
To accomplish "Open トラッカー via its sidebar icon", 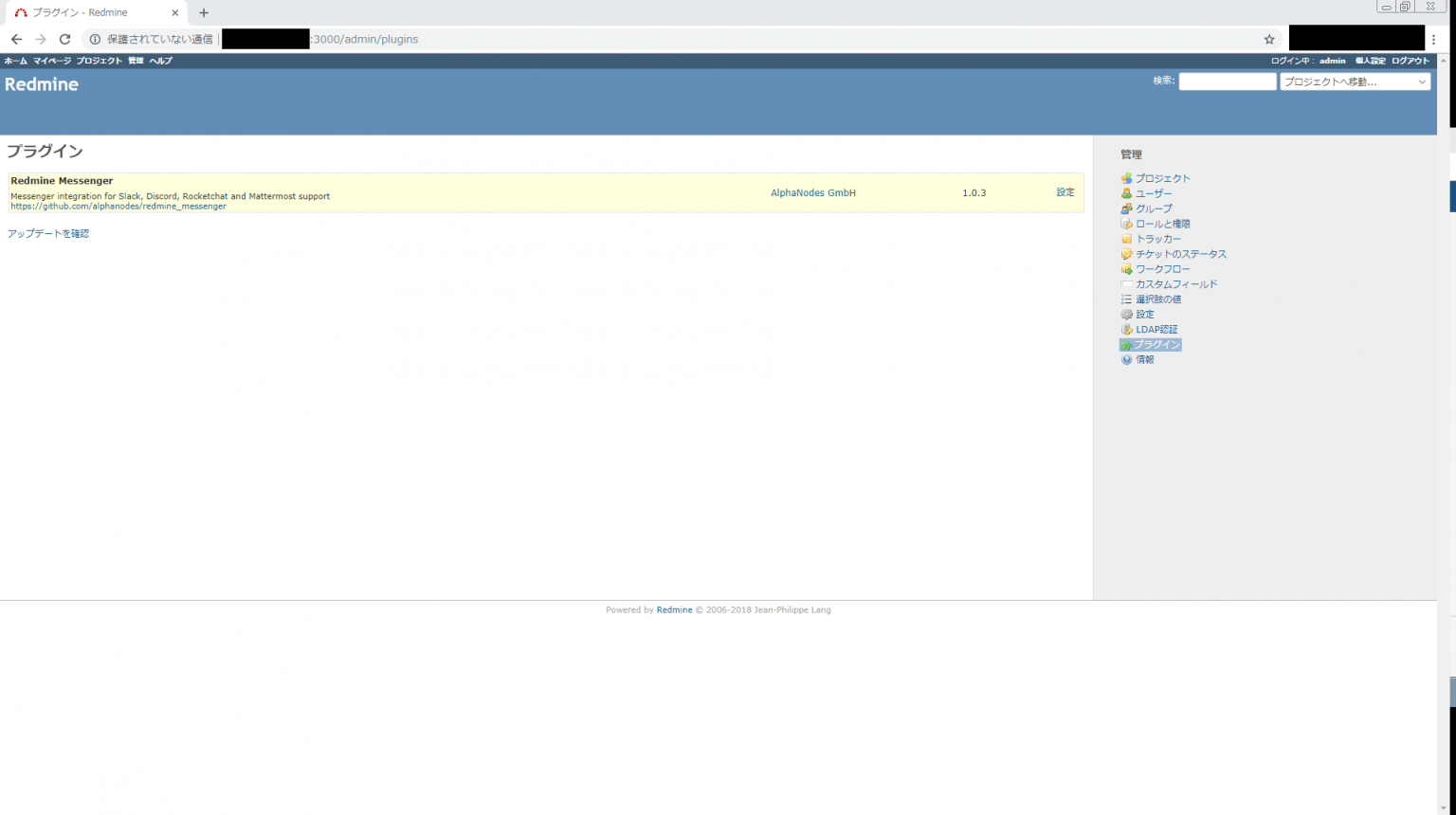I will coord(1126,239).
